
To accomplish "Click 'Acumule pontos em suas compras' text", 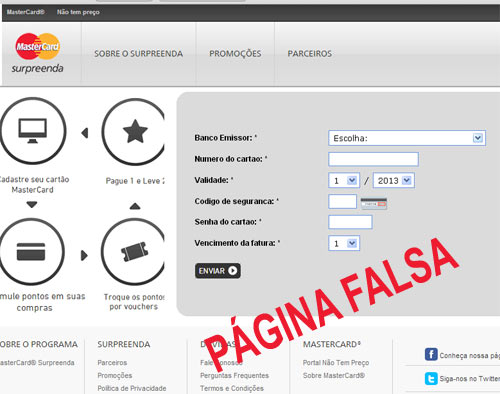I will [x=42, y=302].
